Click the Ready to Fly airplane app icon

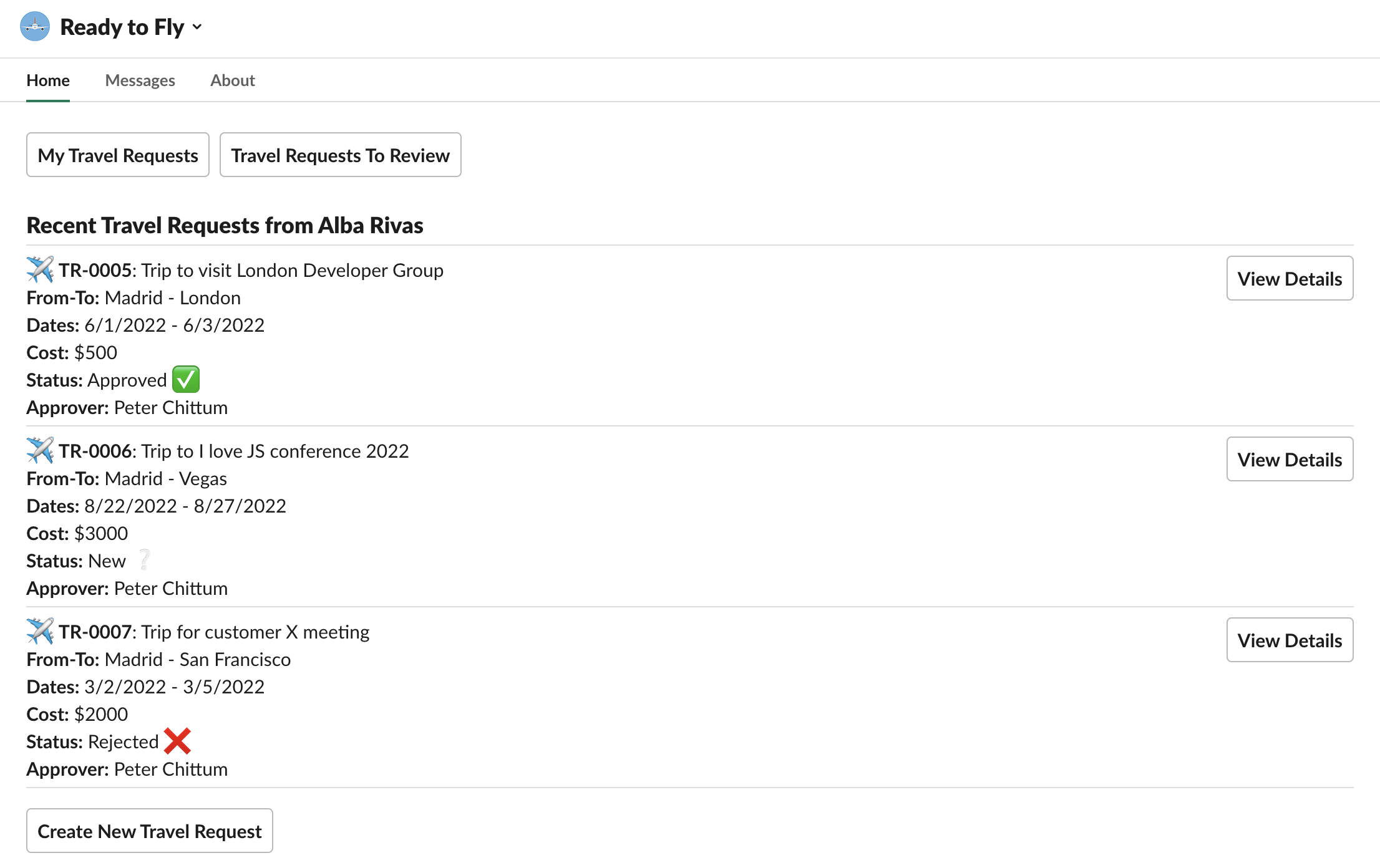coord(35,27)
